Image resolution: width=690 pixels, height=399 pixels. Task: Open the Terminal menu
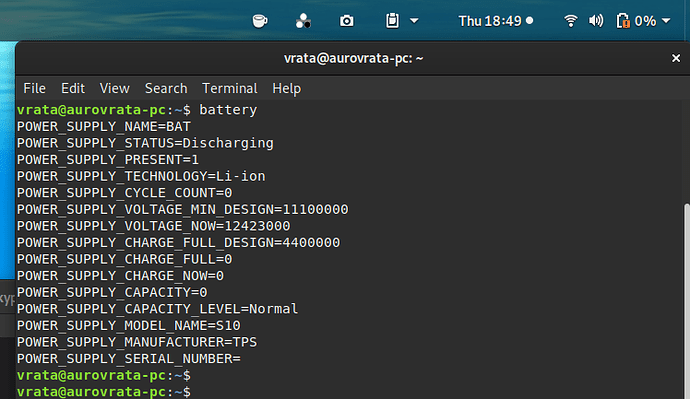230,88
